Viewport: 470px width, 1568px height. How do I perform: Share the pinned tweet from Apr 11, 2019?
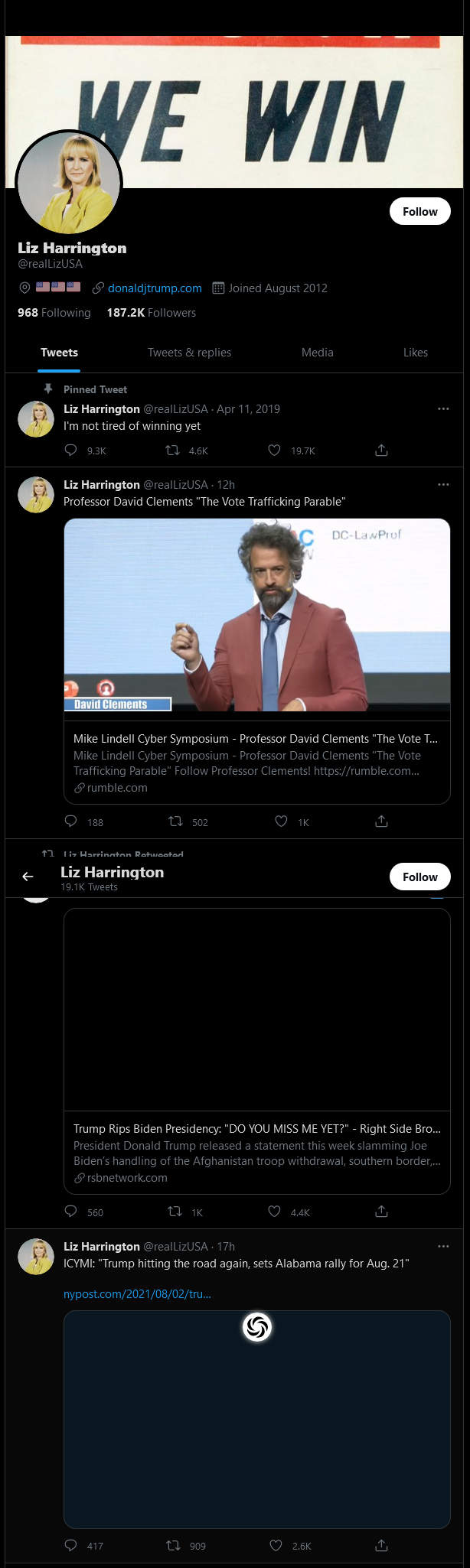pos(381,451)
